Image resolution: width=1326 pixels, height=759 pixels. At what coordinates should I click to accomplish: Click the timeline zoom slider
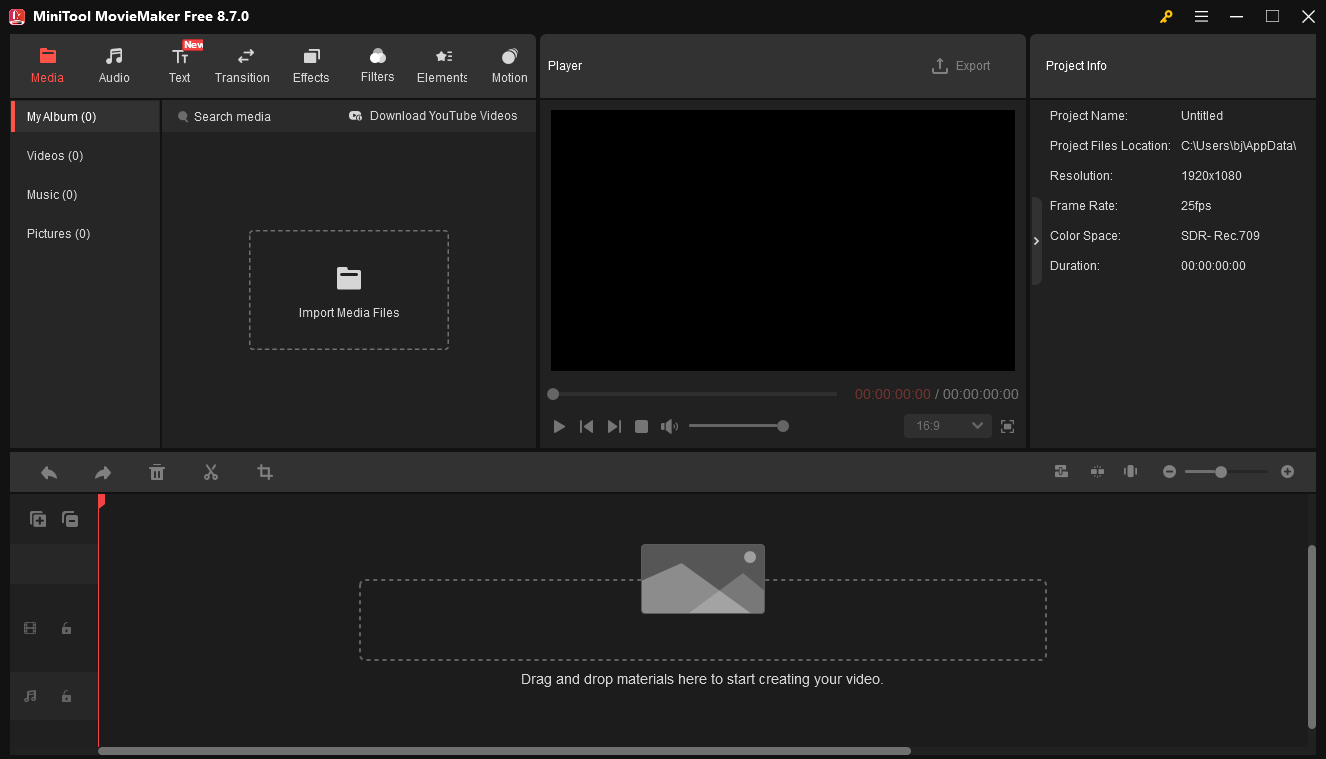click(1226, 471)
